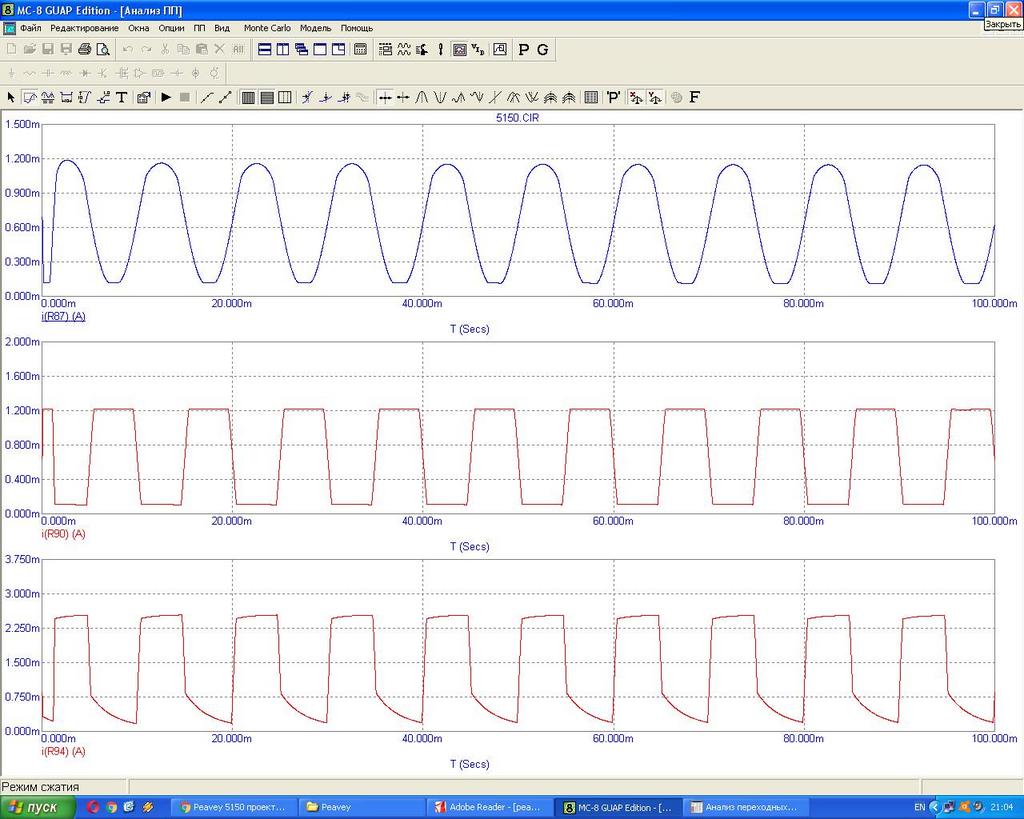Run the analysis with the play arrow
This screenshot has height=819, width=1024.
(166, 97)
